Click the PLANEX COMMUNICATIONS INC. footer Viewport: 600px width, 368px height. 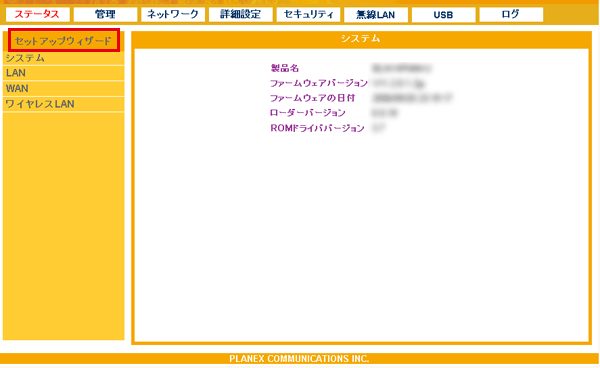pyautogui.click(x=299, y=358)
